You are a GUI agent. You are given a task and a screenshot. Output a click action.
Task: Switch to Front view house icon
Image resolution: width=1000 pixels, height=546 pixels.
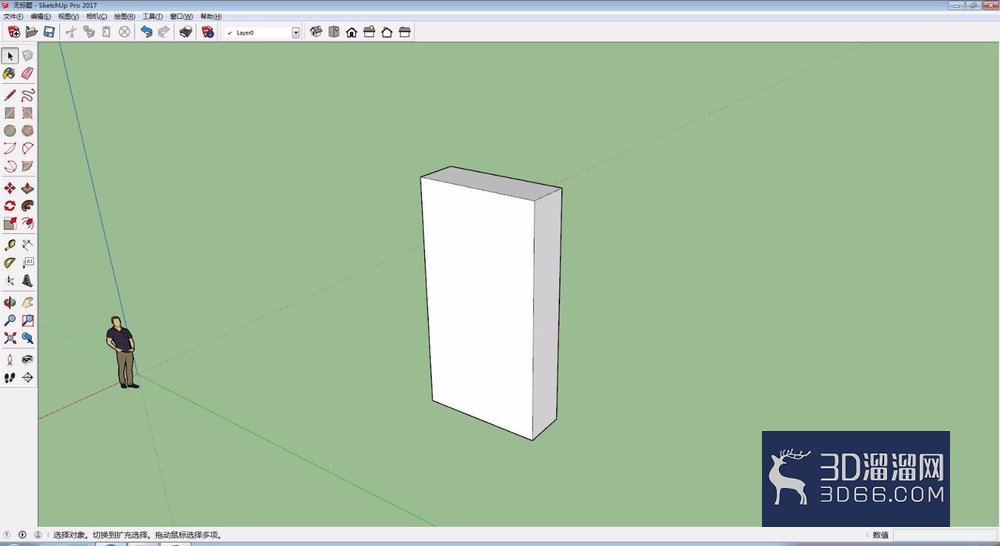tap(351, 32)
